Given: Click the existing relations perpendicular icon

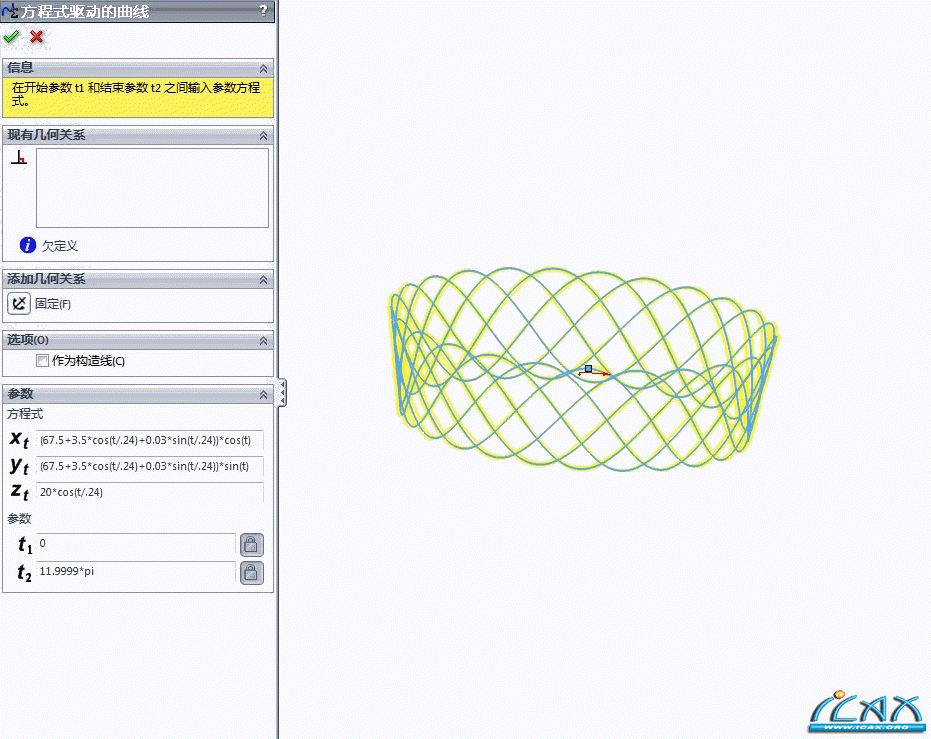Looking at the screenshot, I should point(19,157).
